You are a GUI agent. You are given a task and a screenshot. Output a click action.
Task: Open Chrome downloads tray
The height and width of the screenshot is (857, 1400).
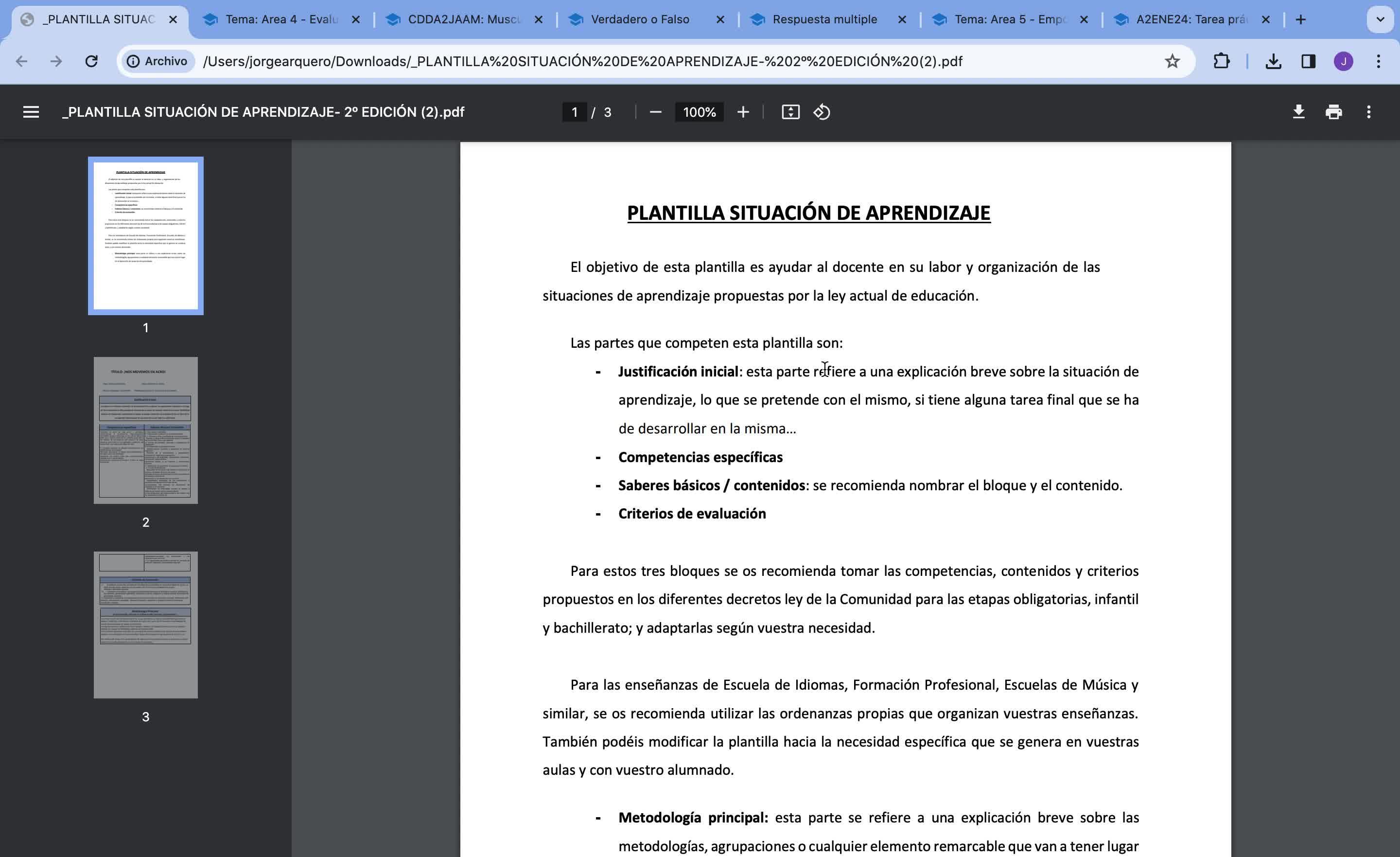click(x=1273, y=61)
